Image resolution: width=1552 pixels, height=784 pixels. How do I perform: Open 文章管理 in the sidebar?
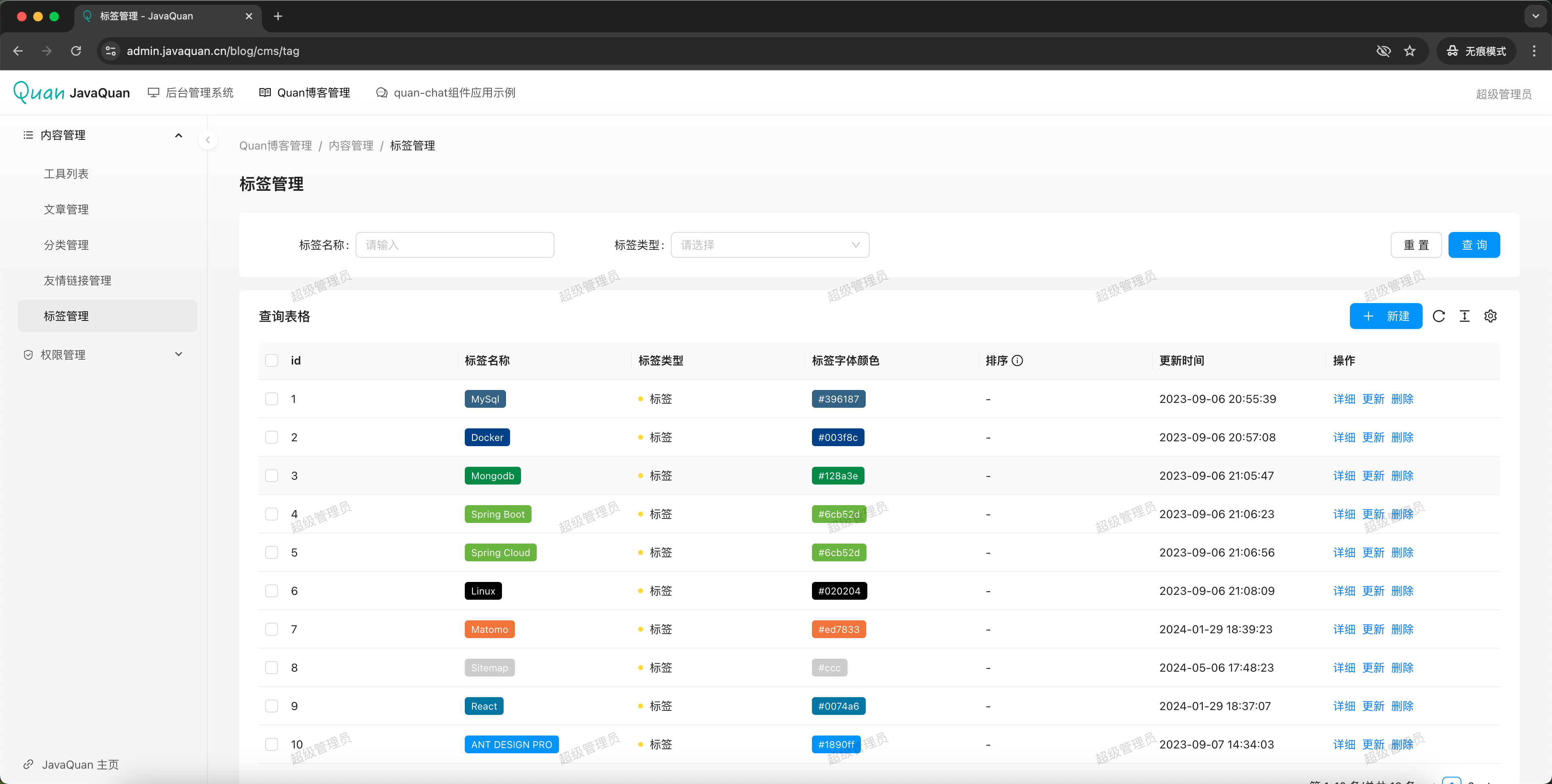click(66, 209)
